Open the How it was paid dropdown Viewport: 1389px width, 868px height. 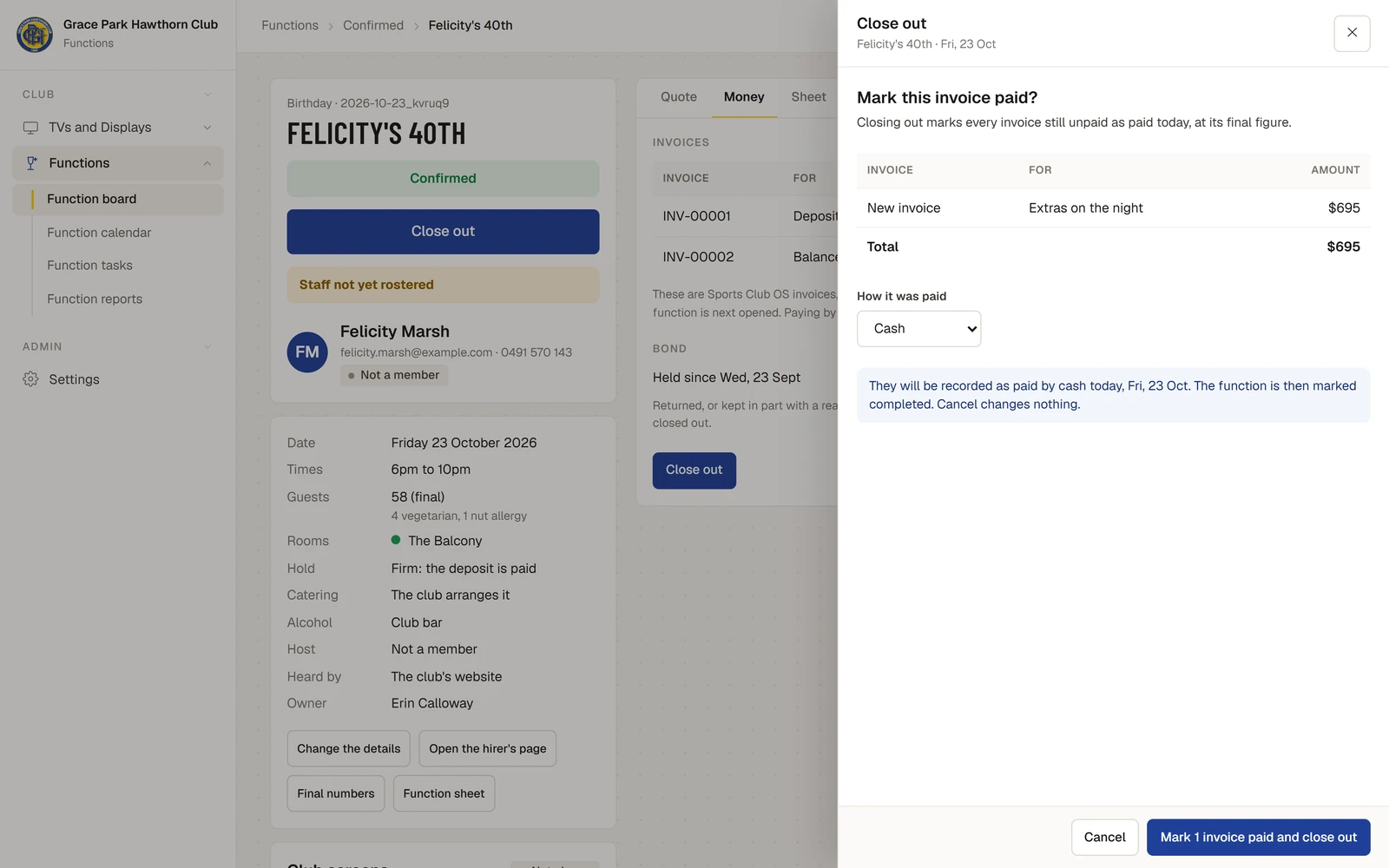tap(918, 329)
